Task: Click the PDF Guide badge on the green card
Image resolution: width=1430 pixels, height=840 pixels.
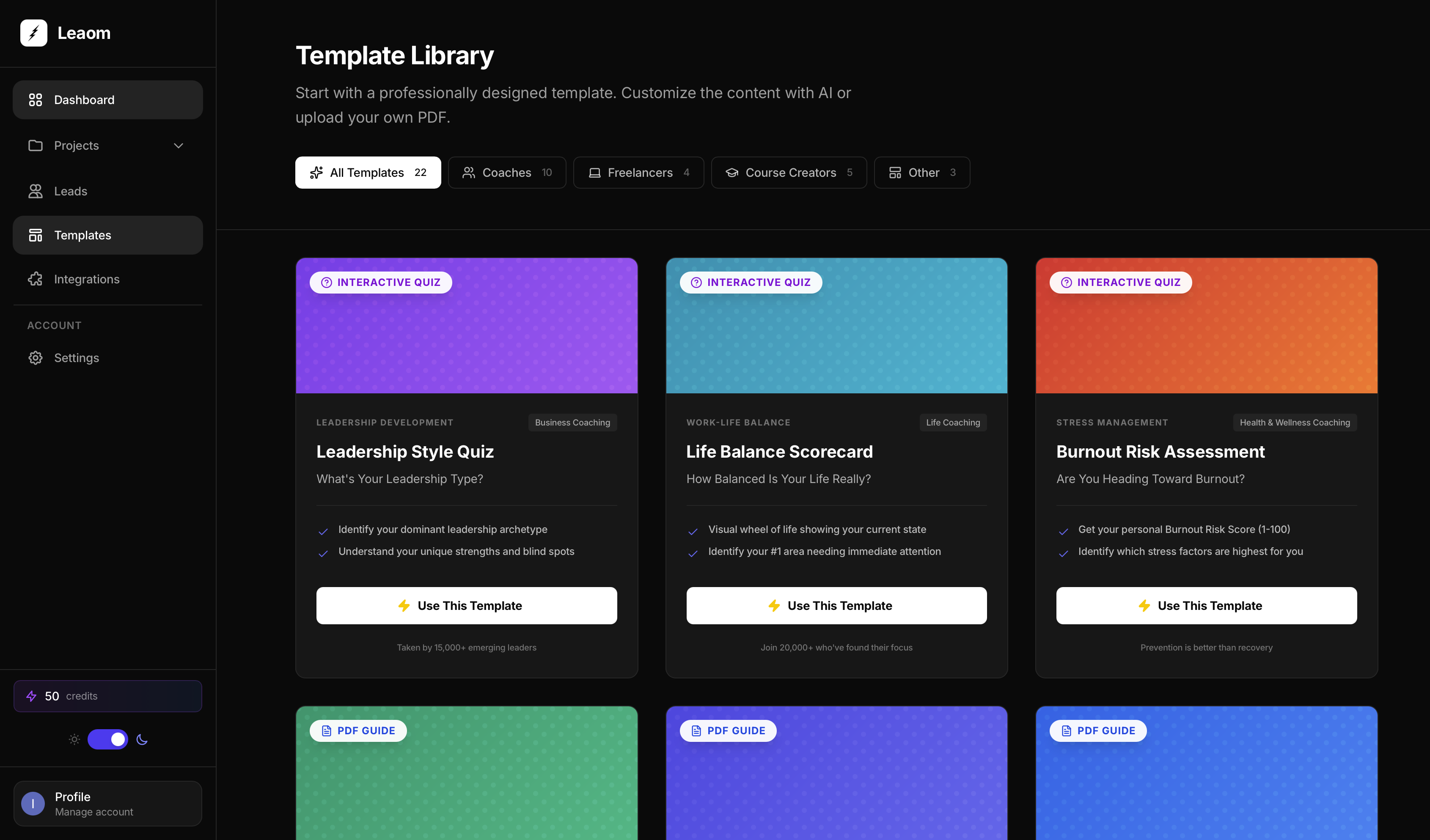Action: [358, 730]
